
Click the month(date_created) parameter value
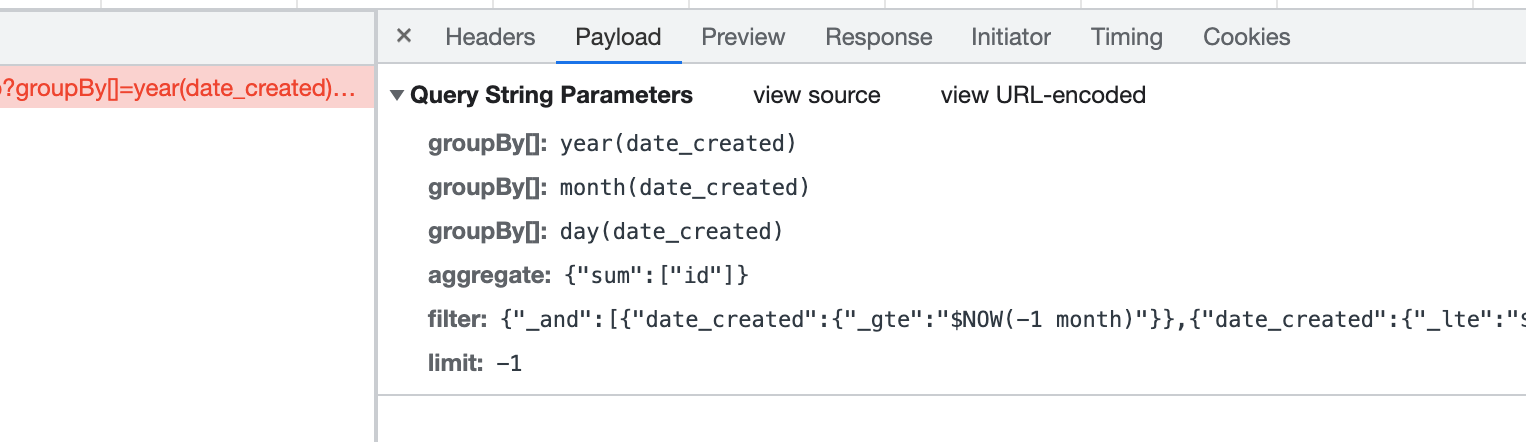[x=684, y=187]
